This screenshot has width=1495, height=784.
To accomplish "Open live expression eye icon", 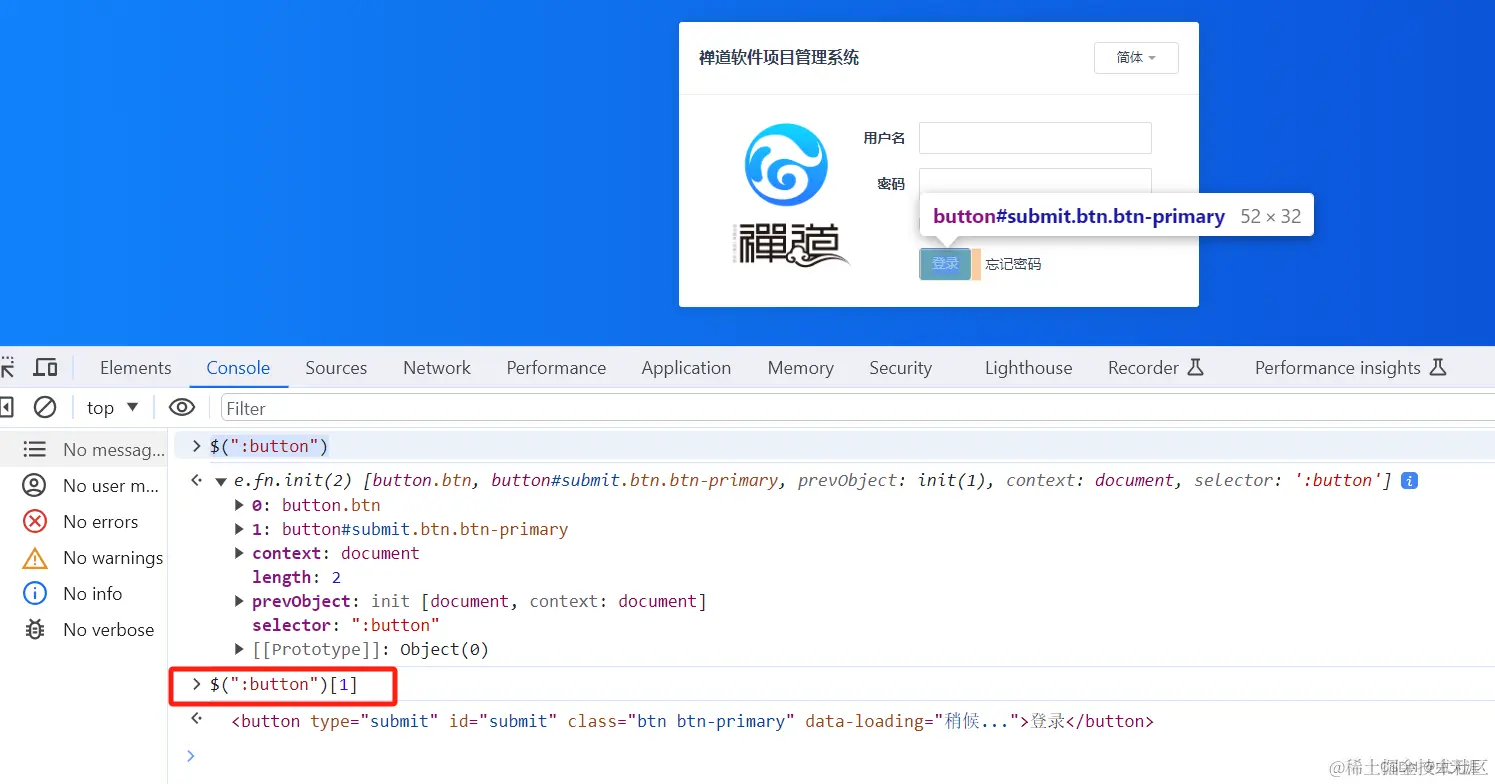I will pos(181,407).
